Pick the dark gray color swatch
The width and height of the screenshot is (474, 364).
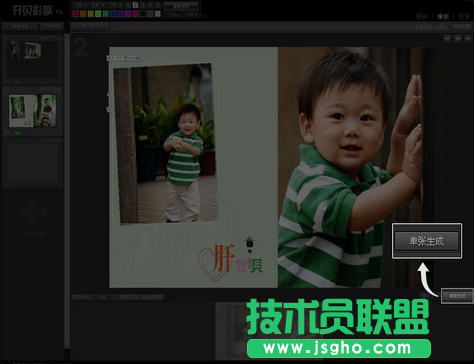pos(150,14)
